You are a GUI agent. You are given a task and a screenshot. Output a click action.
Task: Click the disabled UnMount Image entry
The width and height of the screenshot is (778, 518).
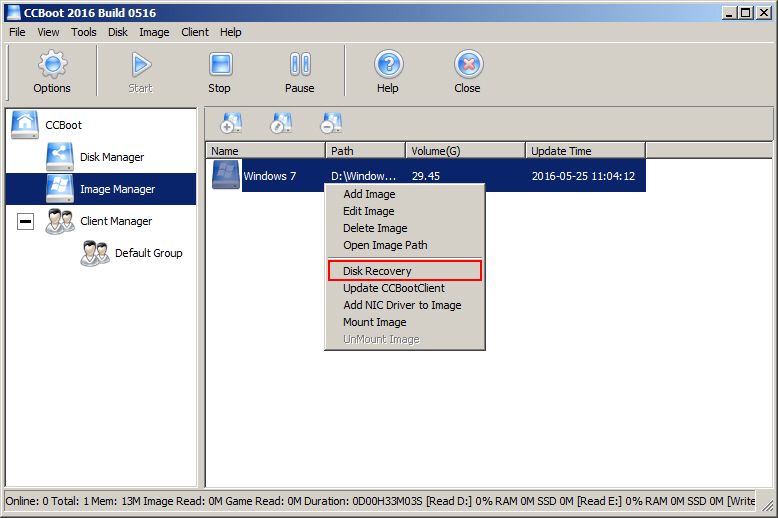coord(404,339)
